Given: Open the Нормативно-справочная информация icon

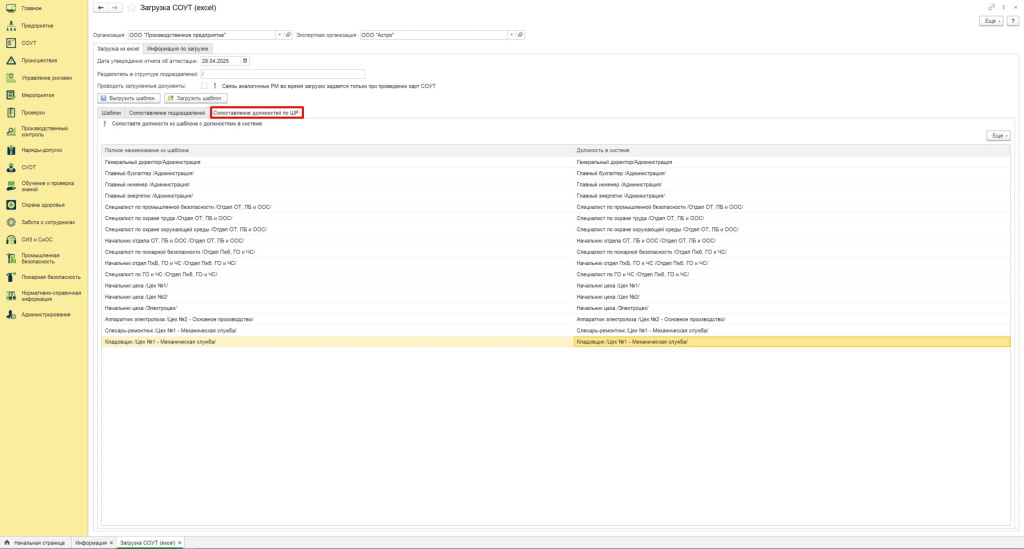Looking at the screenshot, I should pyautogui.click(x=11, y=296).
